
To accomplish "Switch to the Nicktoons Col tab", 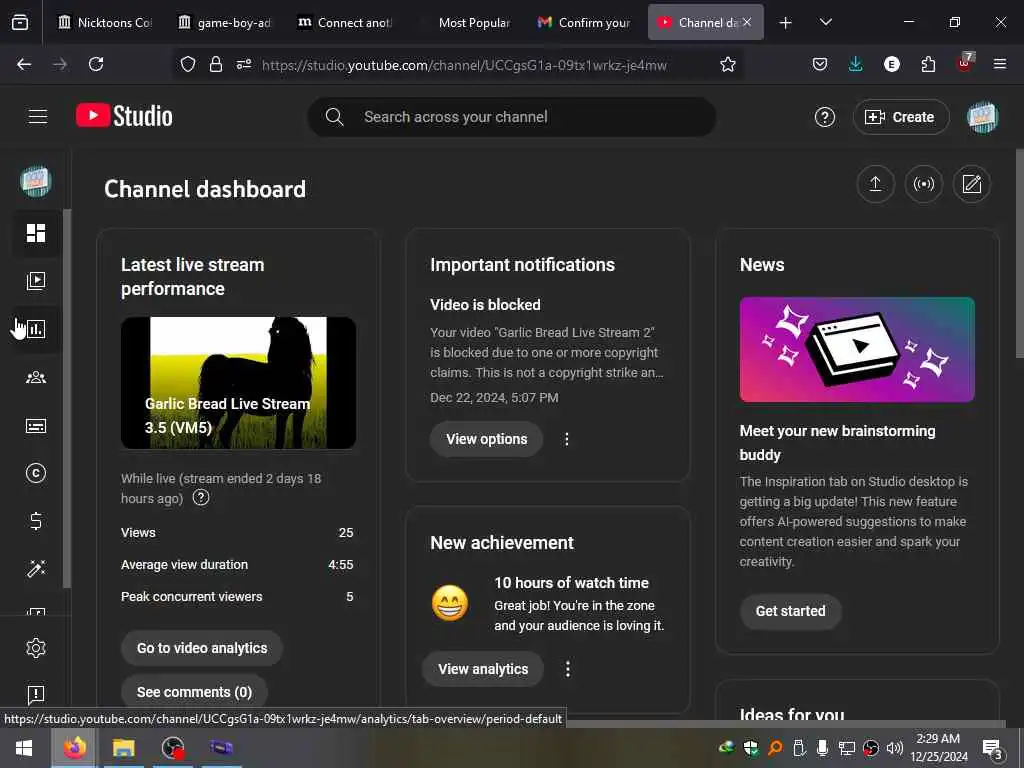I will tap(104, 22).
